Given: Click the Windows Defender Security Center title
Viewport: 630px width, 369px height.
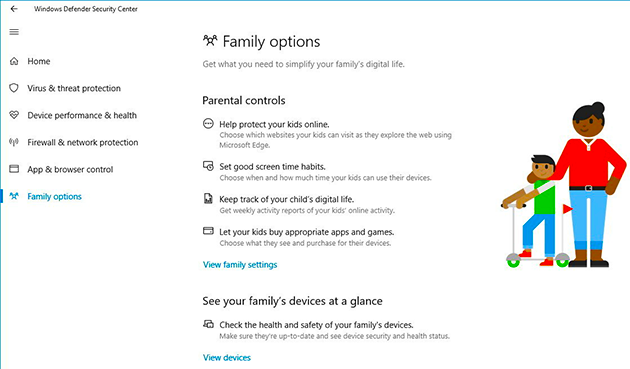Looking at the screenshot, I should tap(86, 9).
